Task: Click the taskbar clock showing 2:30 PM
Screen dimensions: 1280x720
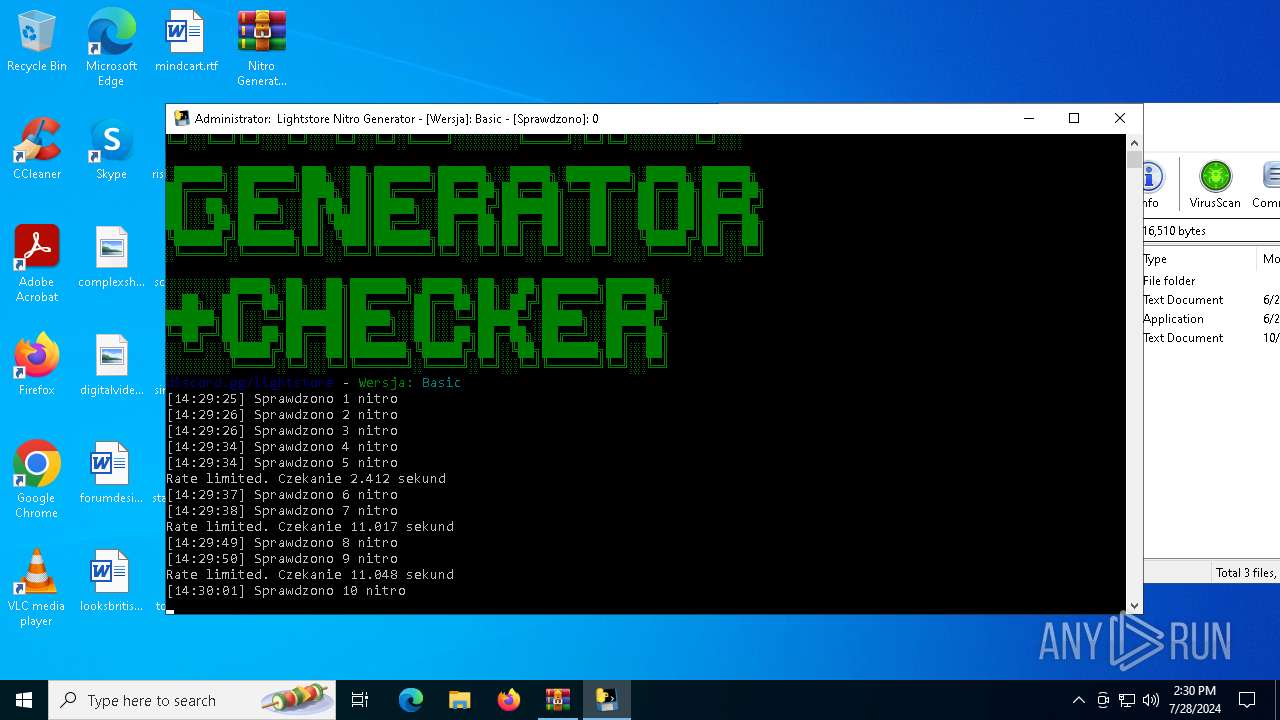Action: (x=1194, y=700)
